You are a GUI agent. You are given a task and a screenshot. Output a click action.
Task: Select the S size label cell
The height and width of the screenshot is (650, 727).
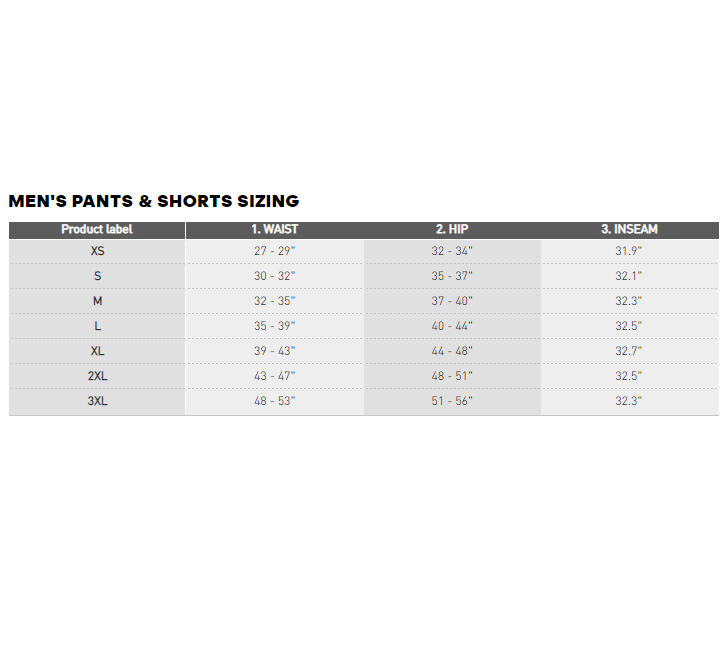coord(97,276)
